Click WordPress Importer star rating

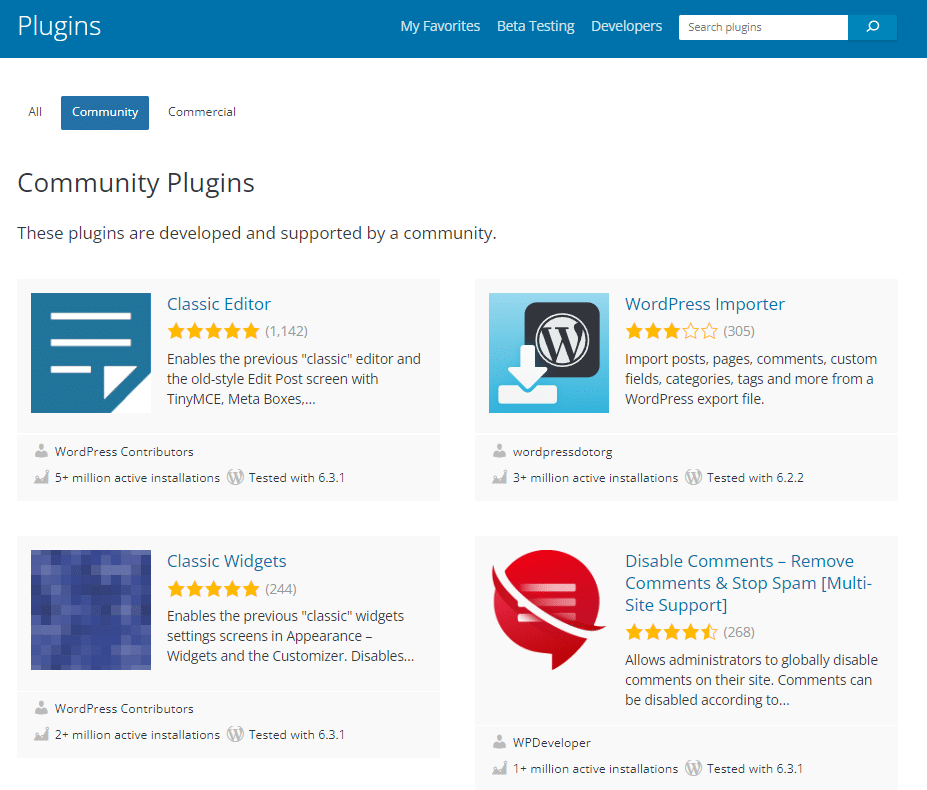click(x=672, y=331)
